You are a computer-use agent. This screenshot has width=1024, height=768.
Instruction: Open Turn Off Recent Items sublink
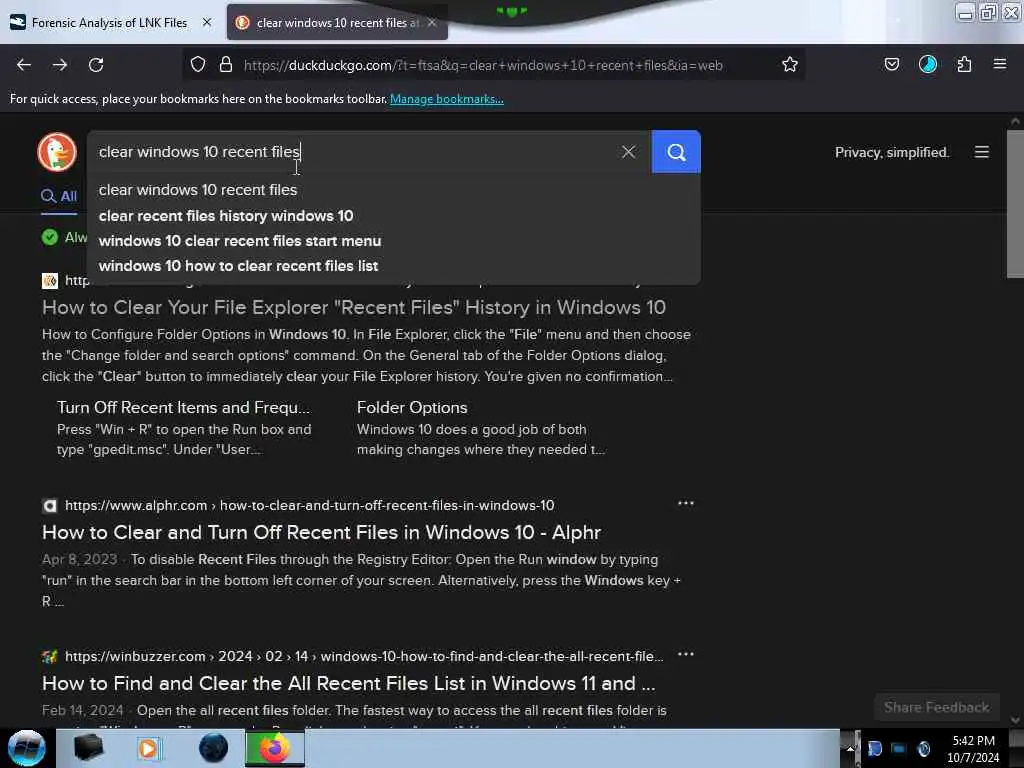pos(184,408)
